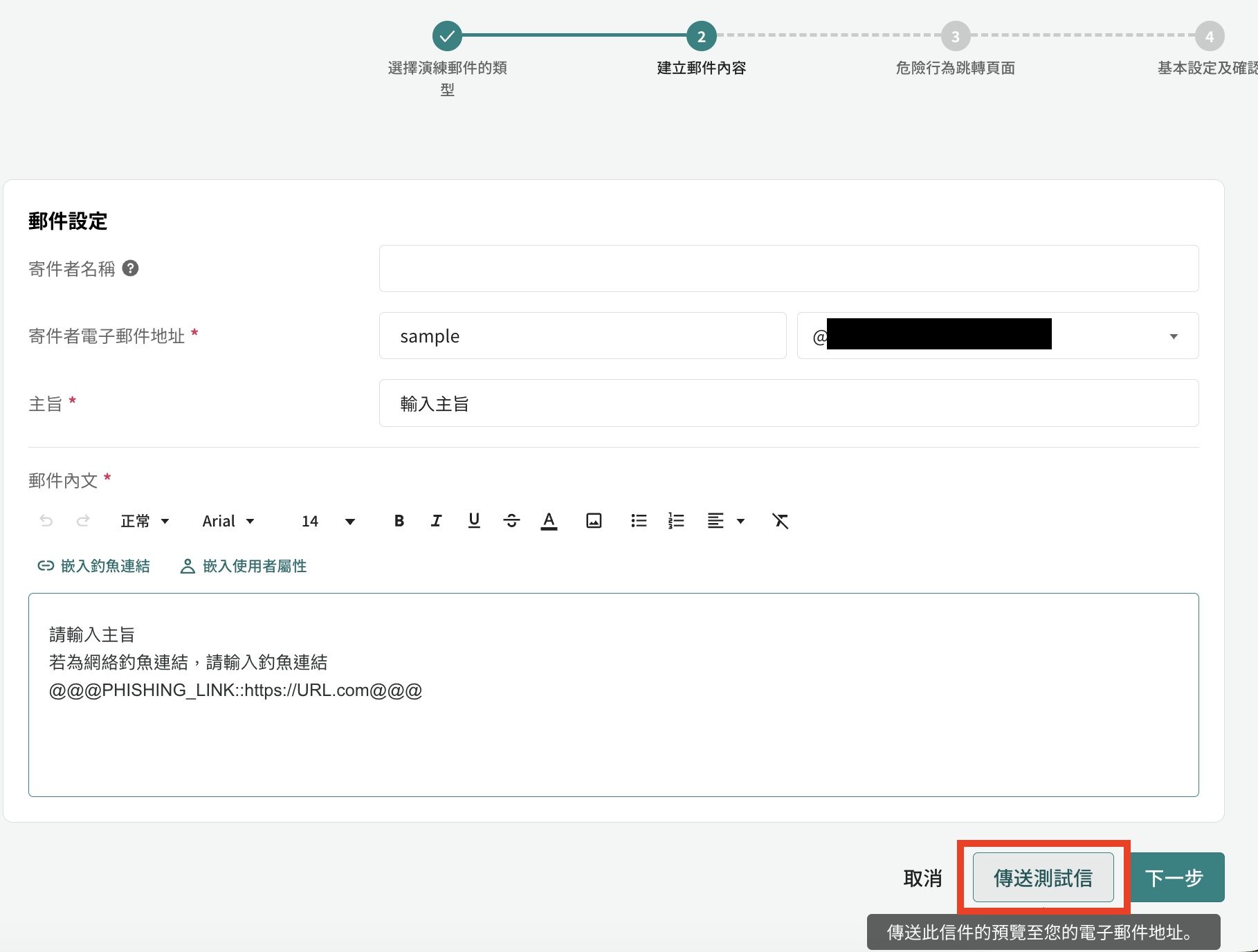Create a bulleted list

[x=639, y=521]
